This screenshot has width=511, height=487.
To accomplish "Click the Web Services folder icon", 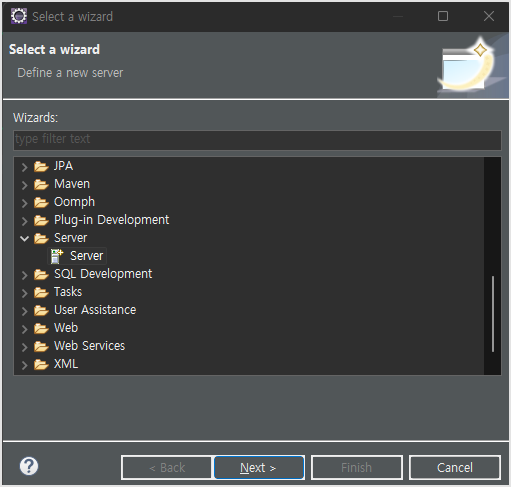I will (x=41, y=346).
